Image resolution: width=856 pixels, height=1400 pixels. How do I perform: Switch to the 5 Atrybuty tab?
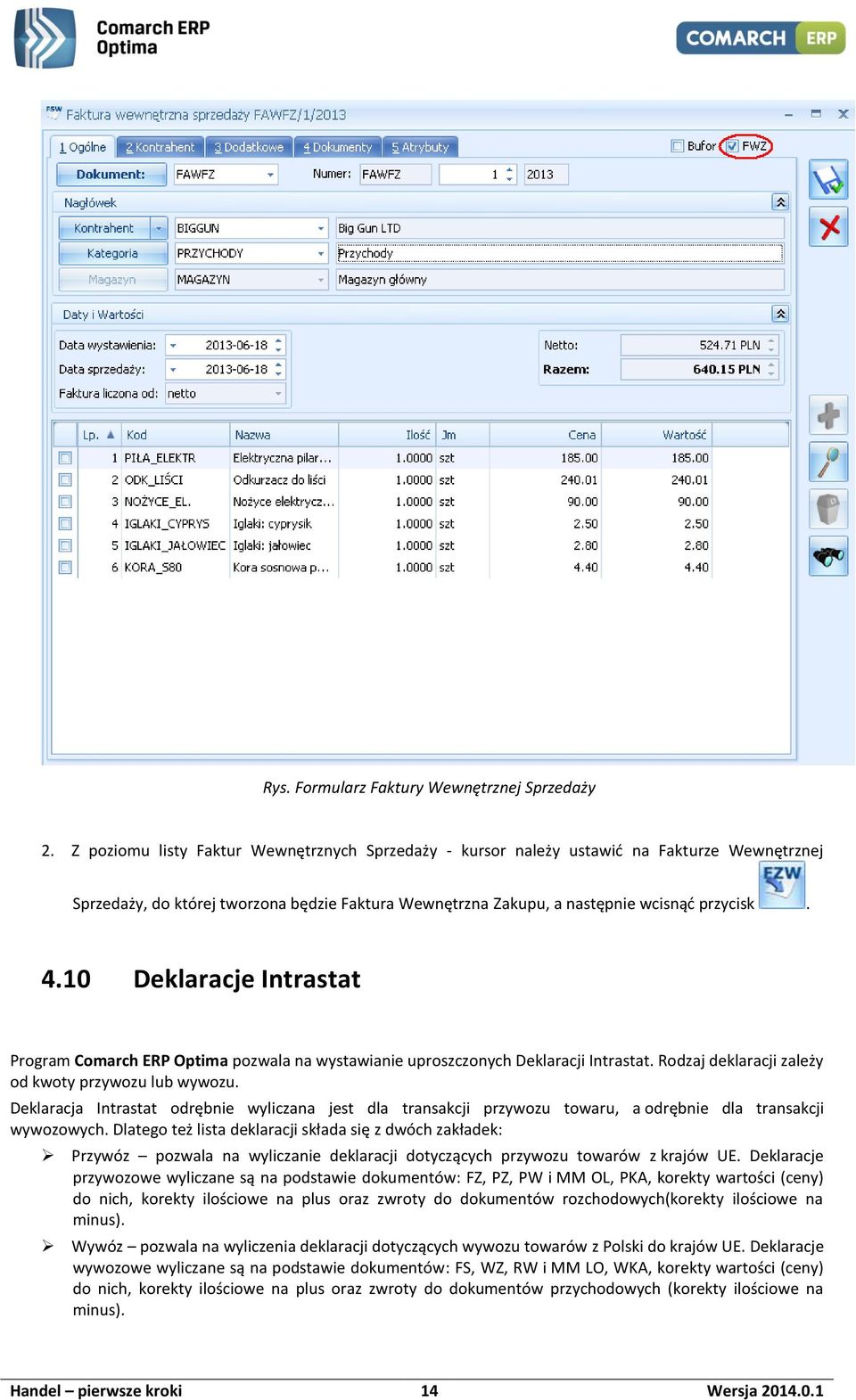[420, 147]
